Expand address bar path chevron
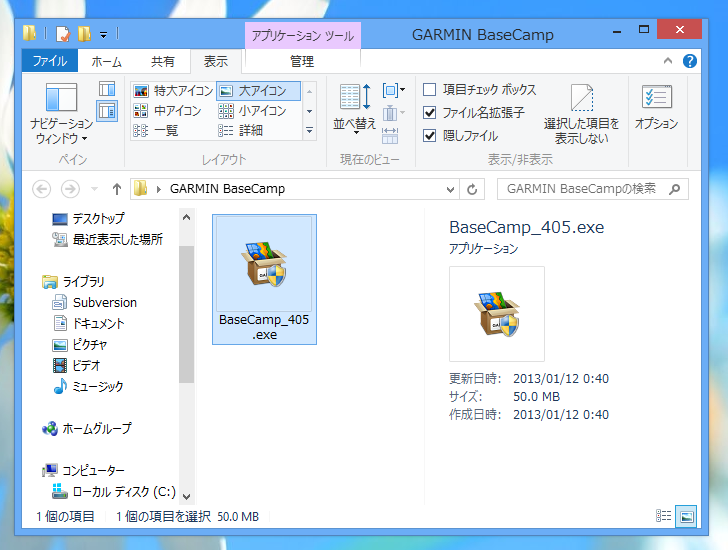Viewport: 728px width, 550px height. [159, 189]
